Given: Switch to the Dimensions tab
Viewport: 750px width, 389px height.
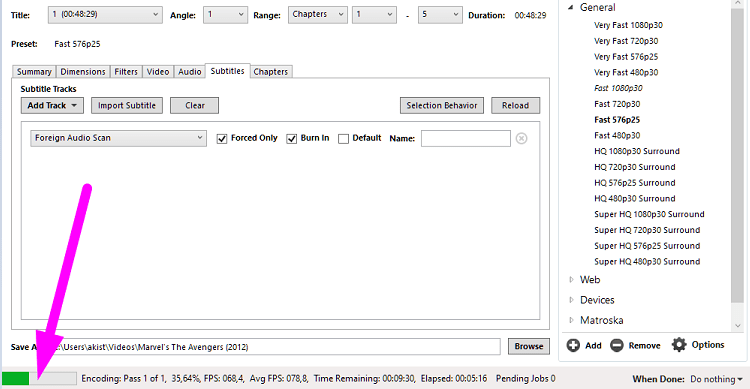Looking at the screenshot, I should (x=83, y=72).
